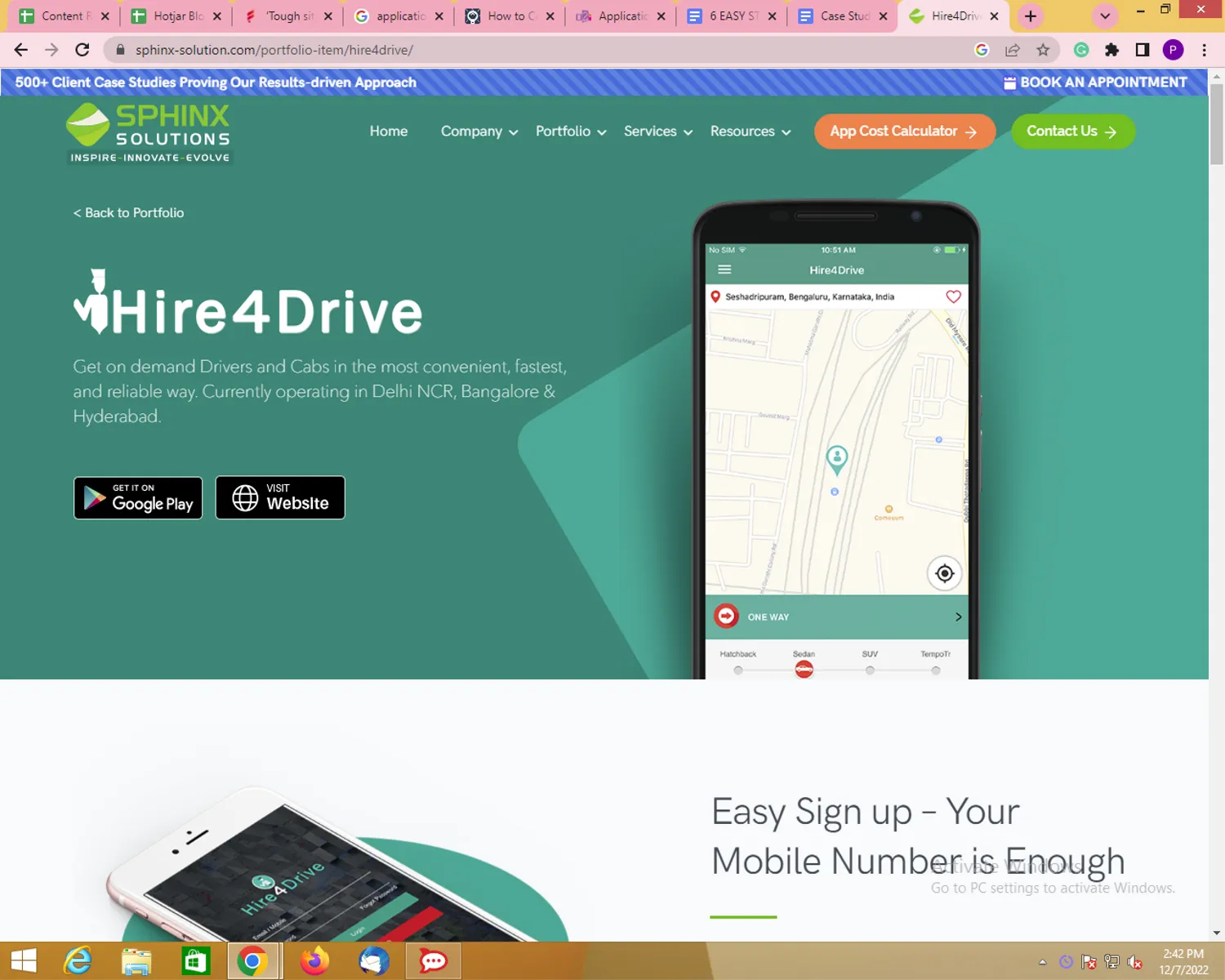Click the Google icon in address bar
1225x980 pixels.
coord(982,50)
